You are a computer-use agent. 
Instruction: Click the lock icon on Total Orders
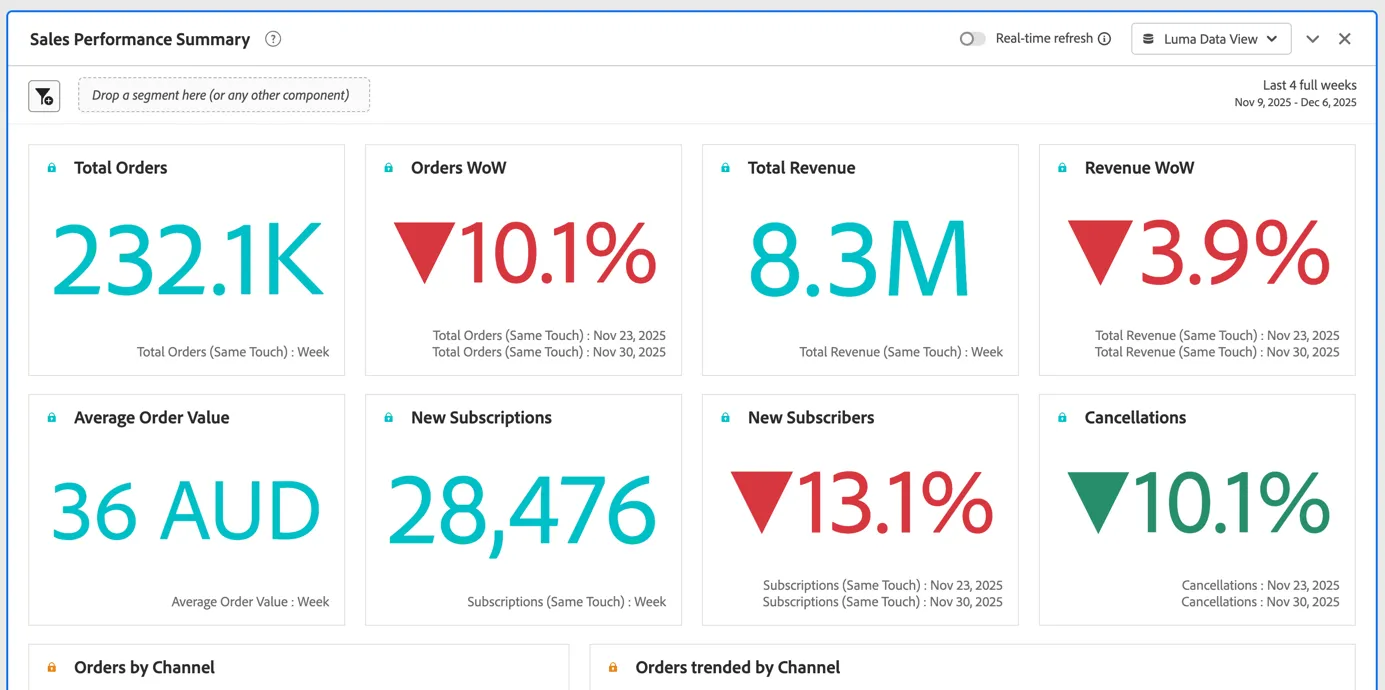[52, 168]
